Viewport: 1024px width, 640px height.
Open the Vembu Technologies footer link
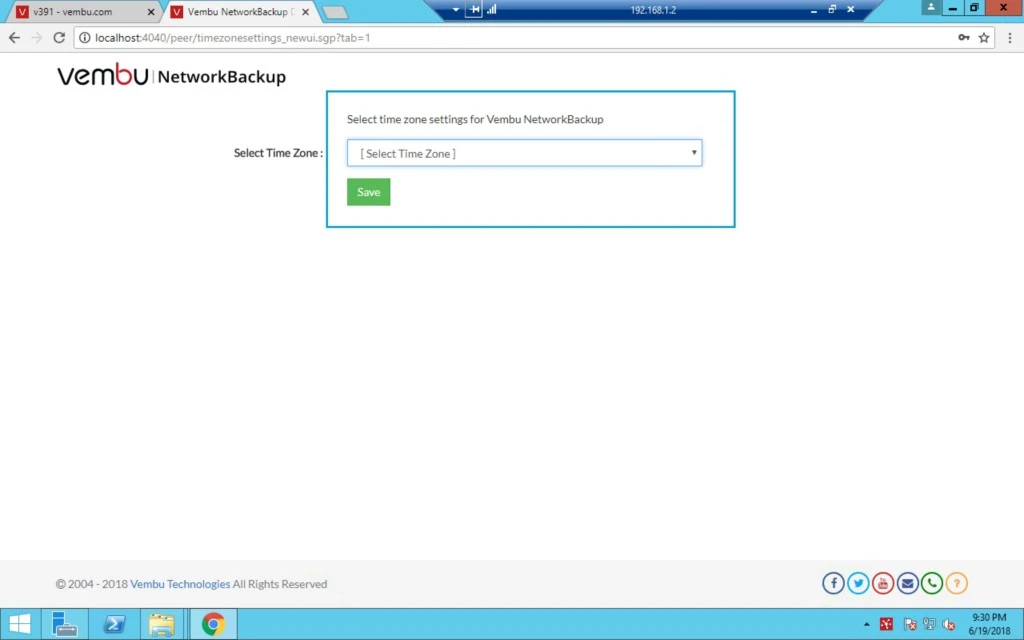click(x=180, y=584)
